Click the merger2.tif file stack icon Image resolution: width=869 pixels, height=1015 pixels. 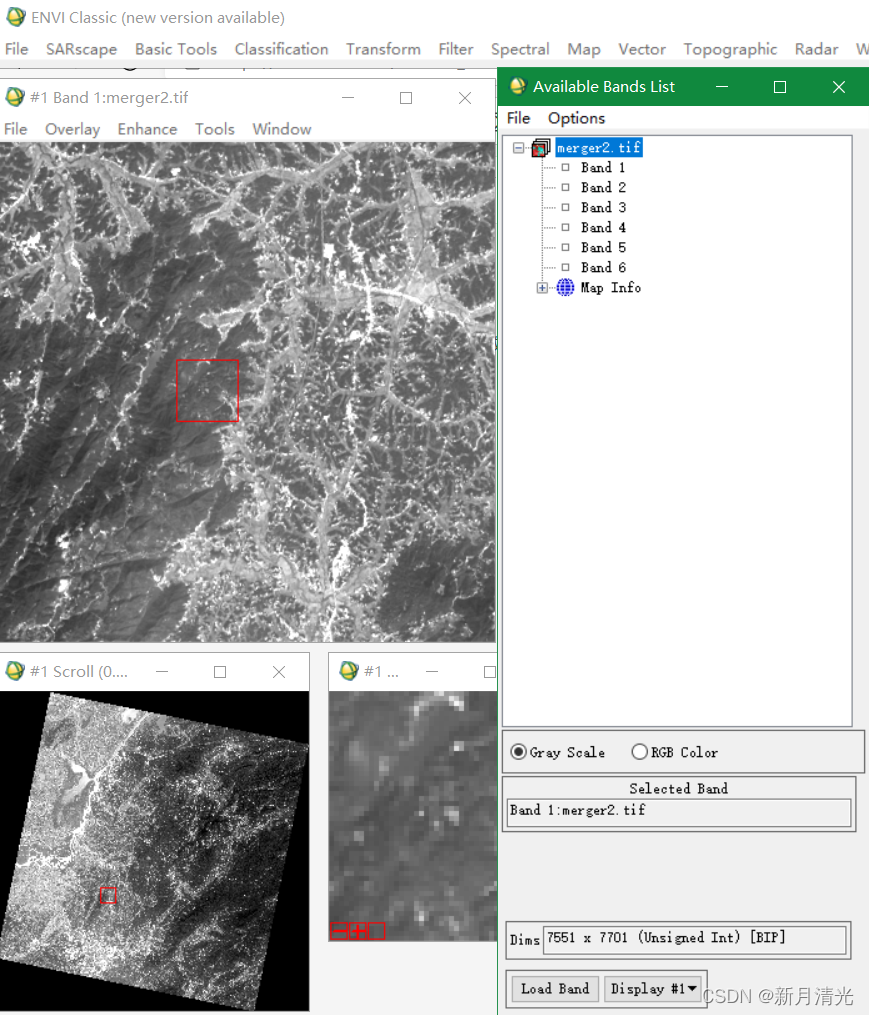click(541, 148)
